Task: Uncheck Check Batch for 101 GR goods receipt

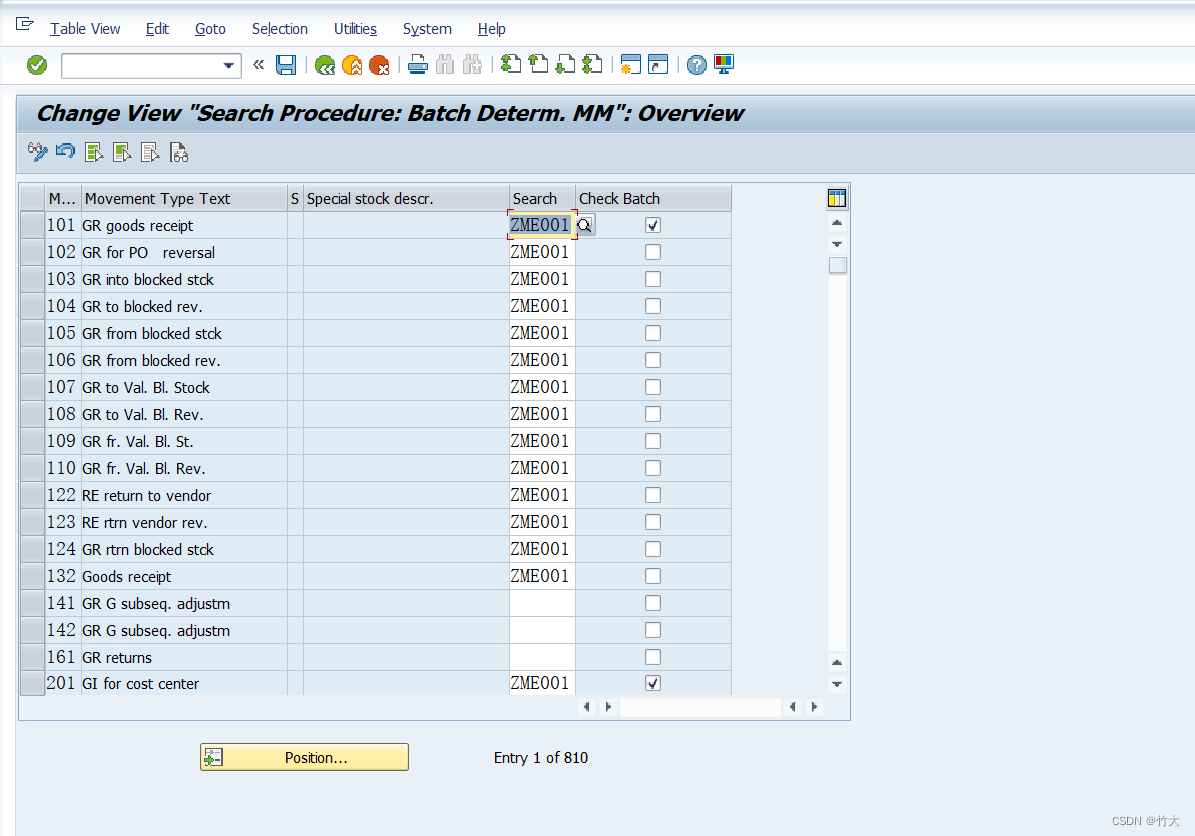Action: (x=653, y=225)
